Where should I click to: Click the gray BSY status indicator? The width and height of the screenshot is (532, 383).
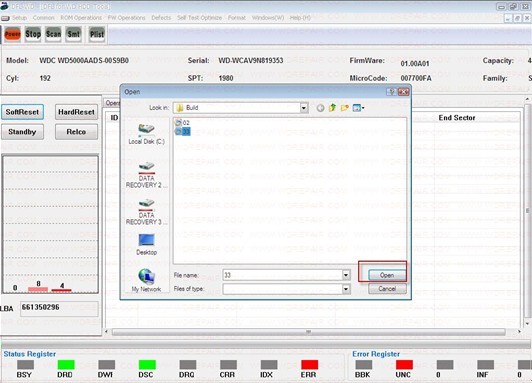[25, 365]
